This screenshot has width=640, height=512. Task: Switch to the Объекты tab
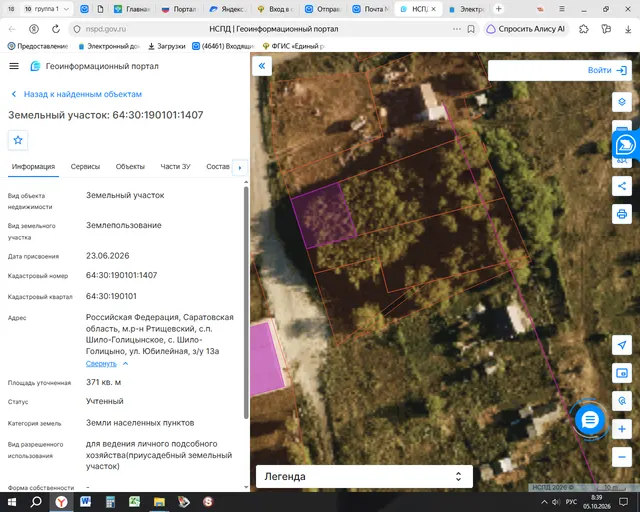[130, 167]
